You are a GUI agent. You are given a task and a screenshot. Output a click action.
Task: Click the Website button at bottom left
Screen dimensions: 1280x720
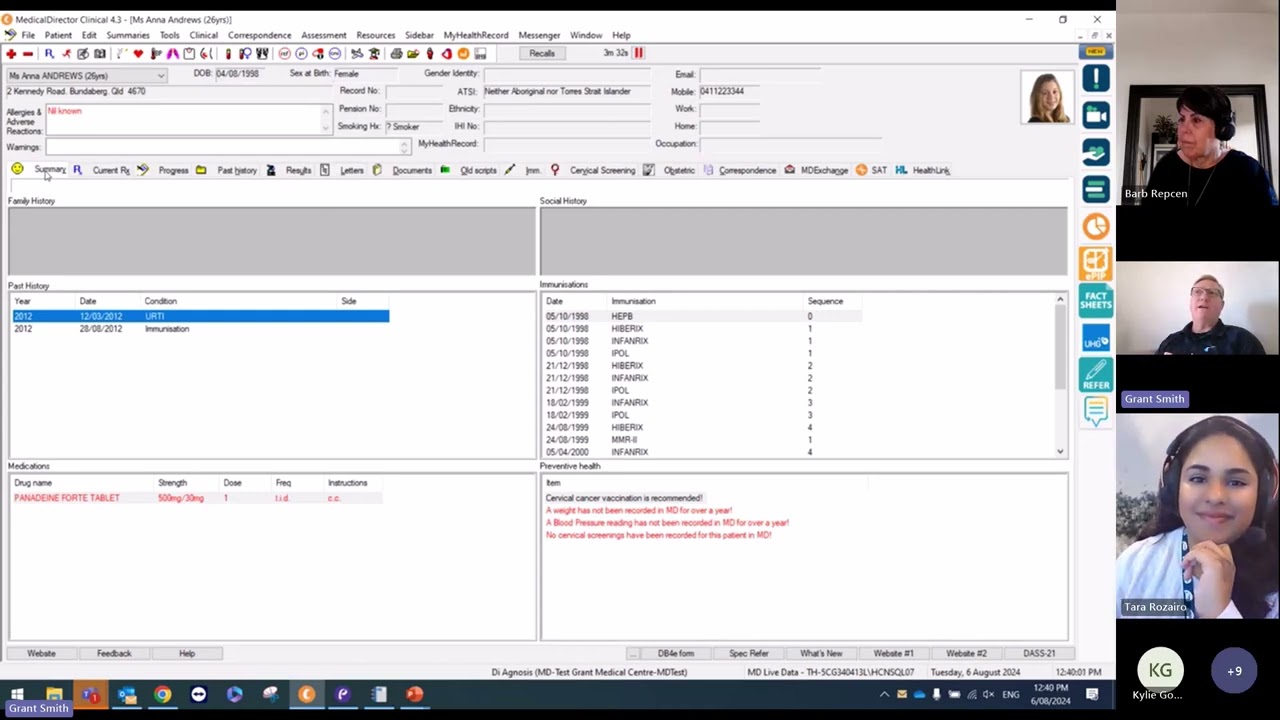(x=41, y=653)
